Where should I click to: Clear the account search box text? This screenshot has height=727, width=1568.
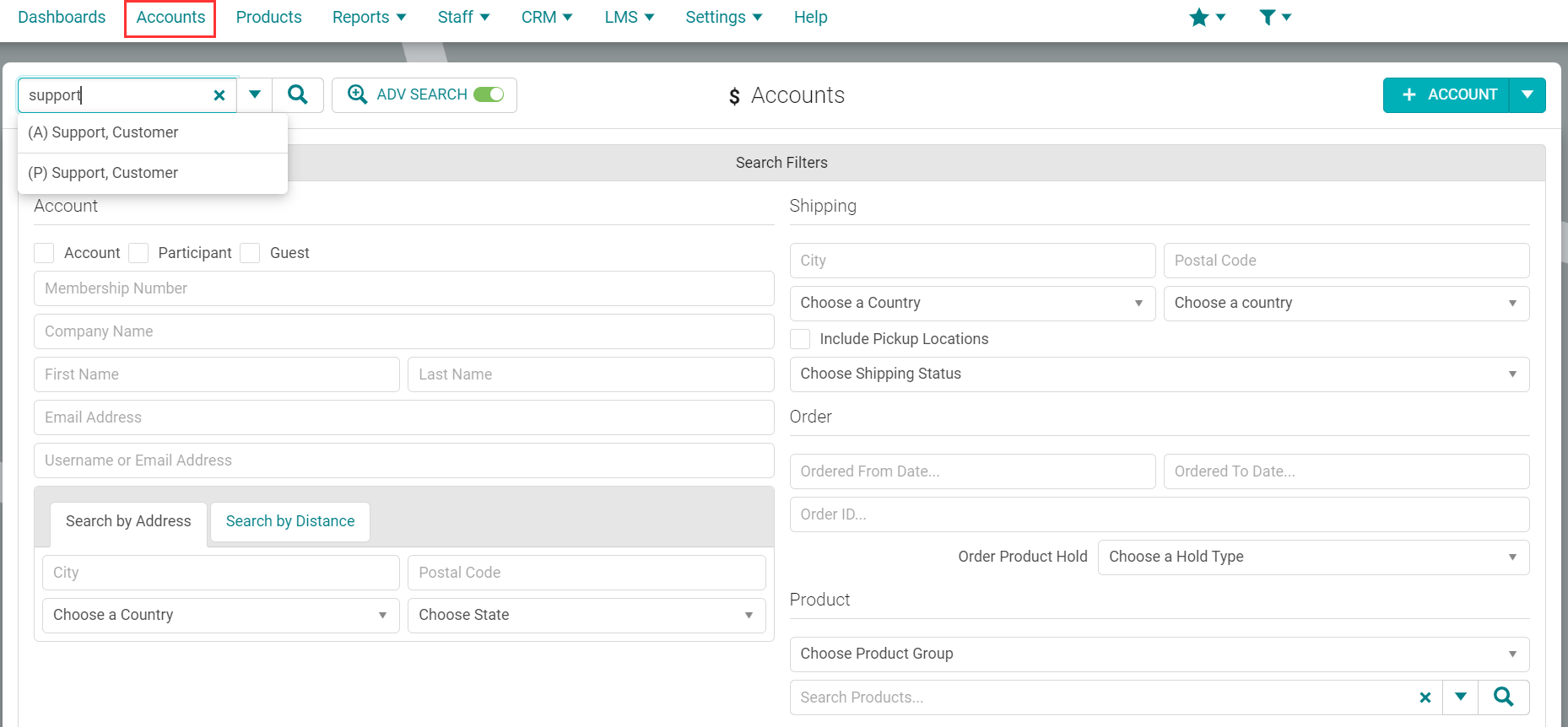point(219,95)
